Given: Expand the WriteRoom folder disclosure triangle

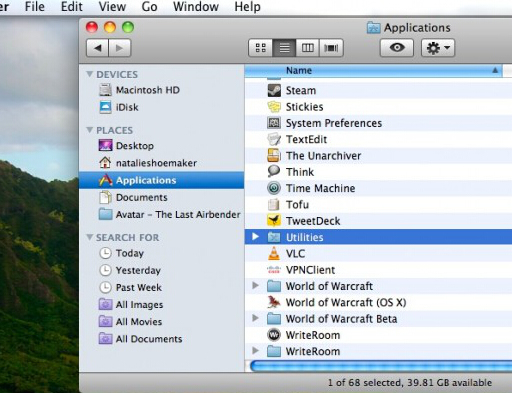Looking at the screenshot, I should [255, 351].
